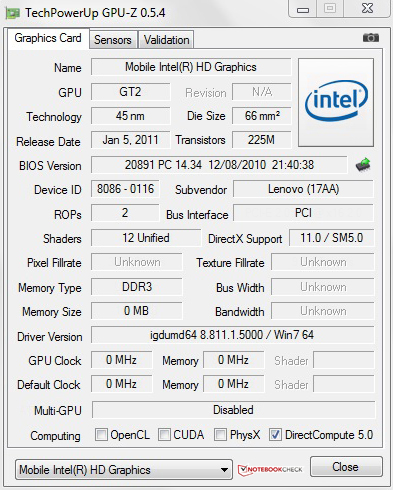Toggle the PhysX checkbox
393x490 pixels.
click(x=220, y=435)
